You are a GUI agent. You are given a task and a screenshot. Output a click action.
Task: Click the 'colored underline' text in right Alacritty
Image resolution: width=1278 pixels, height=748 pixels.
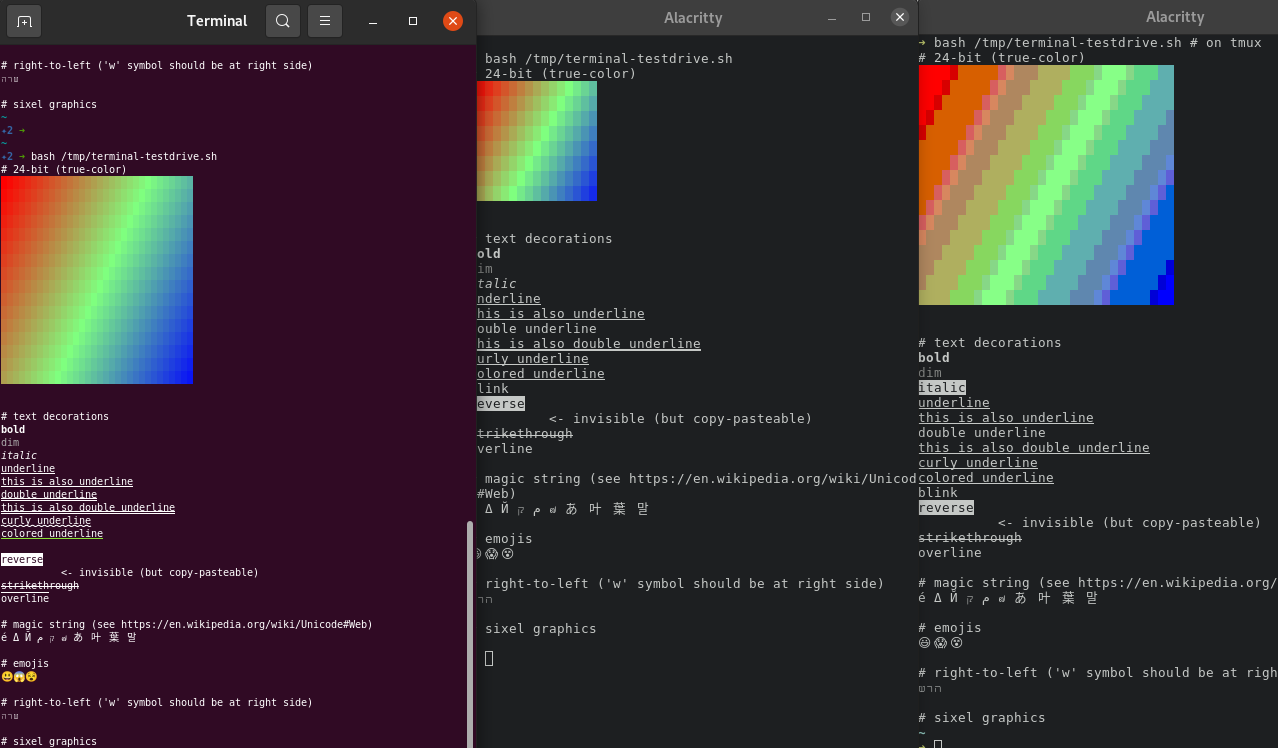click(985, 477)
